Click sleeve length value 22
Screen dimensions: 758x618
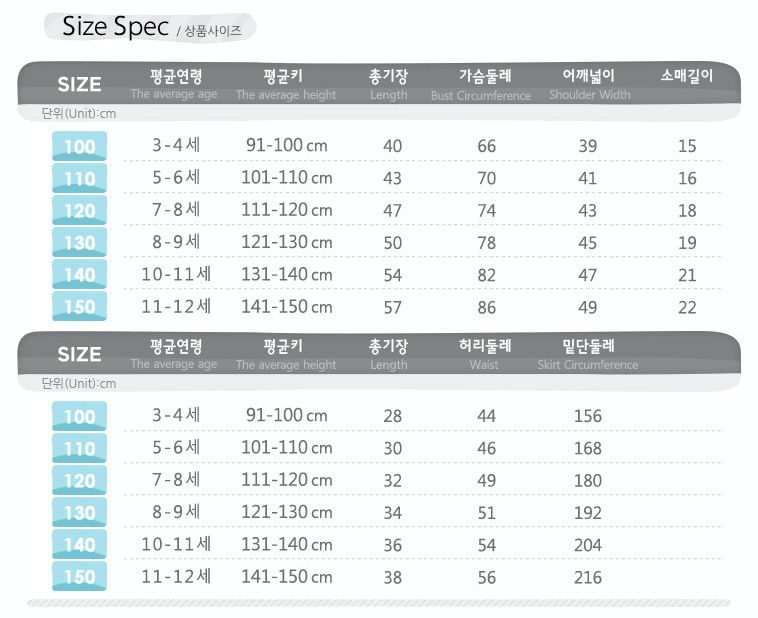pyautogui.click(x=687, y=307)
